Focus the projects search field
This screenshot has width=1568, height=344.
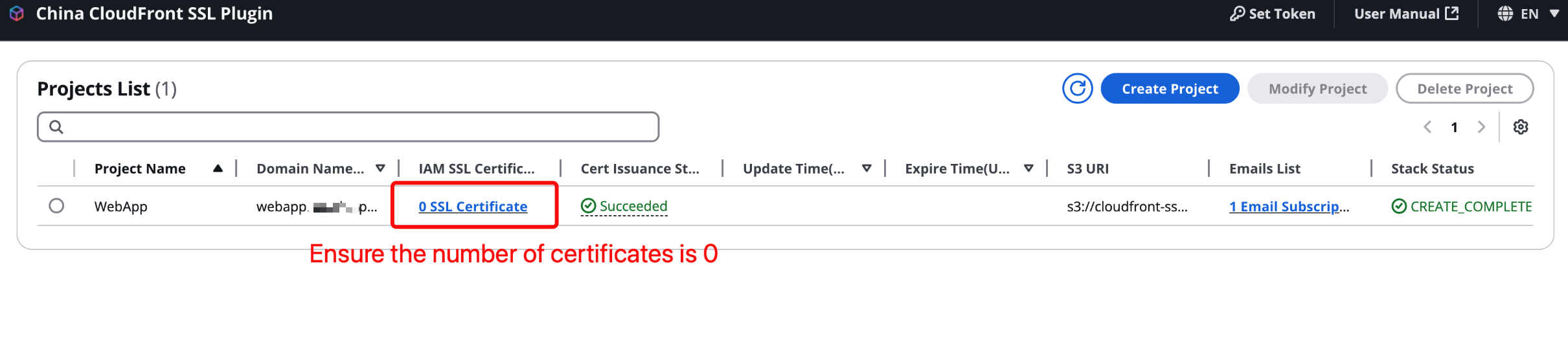tap(348, 127)
